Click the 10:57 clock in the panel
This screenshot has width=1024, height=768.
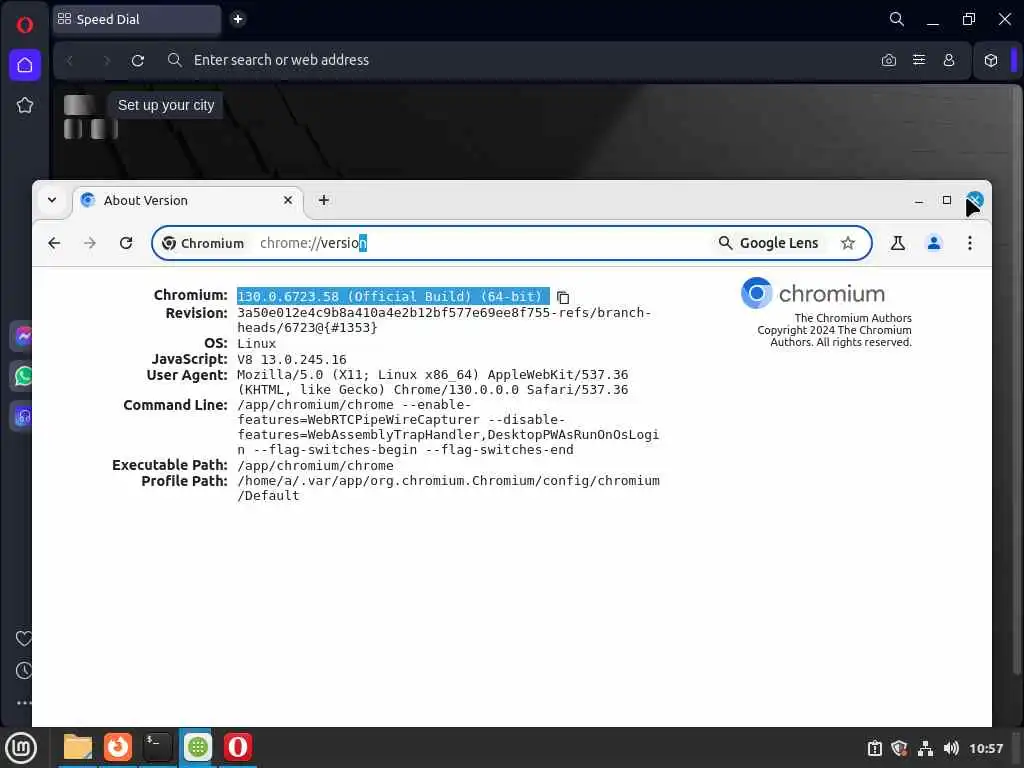pos(985,748)
